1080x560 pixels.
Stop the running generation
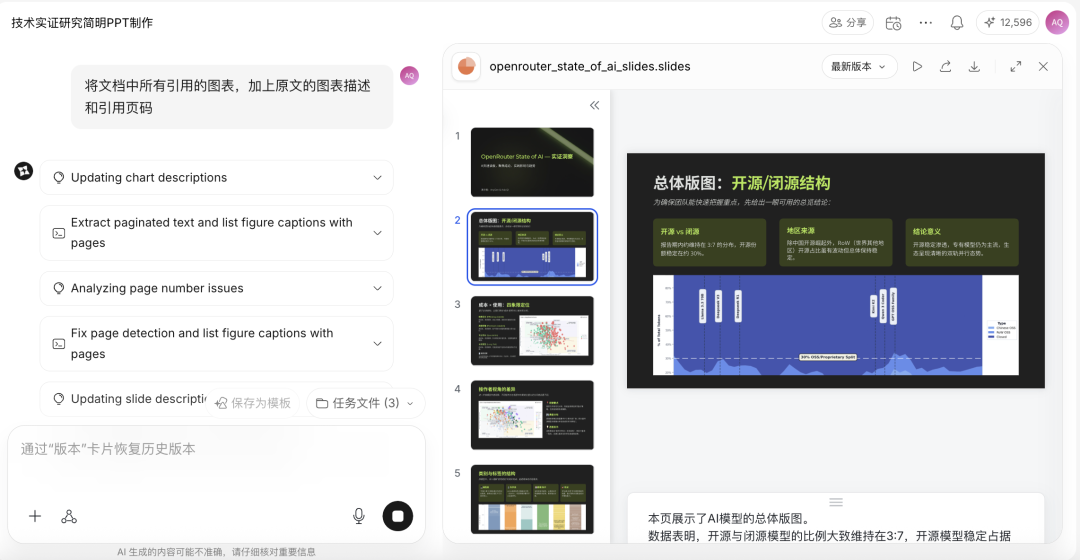[x=397, y=516]
